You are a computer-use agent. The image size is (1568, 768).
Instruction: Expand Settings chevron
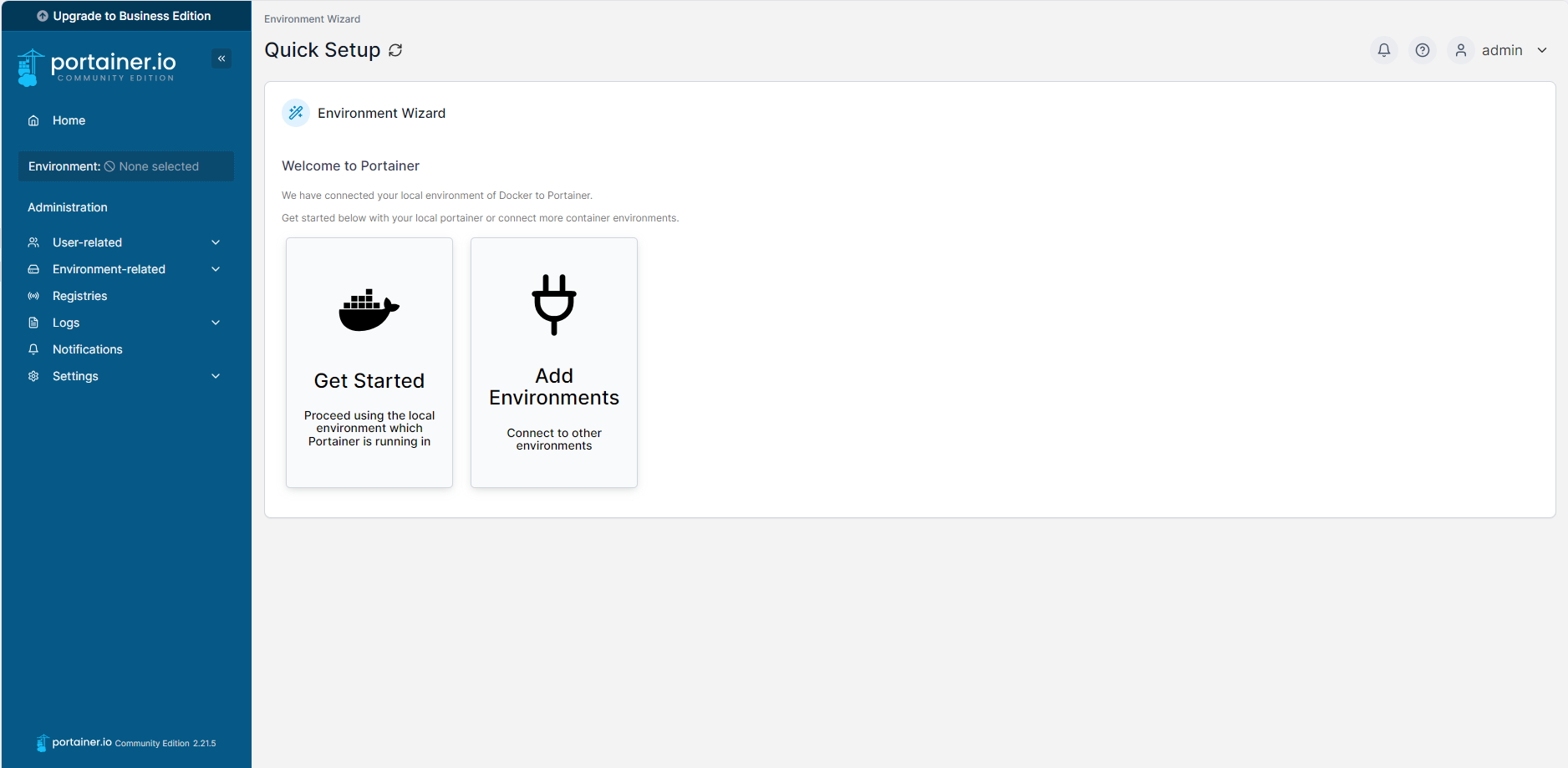216,376
